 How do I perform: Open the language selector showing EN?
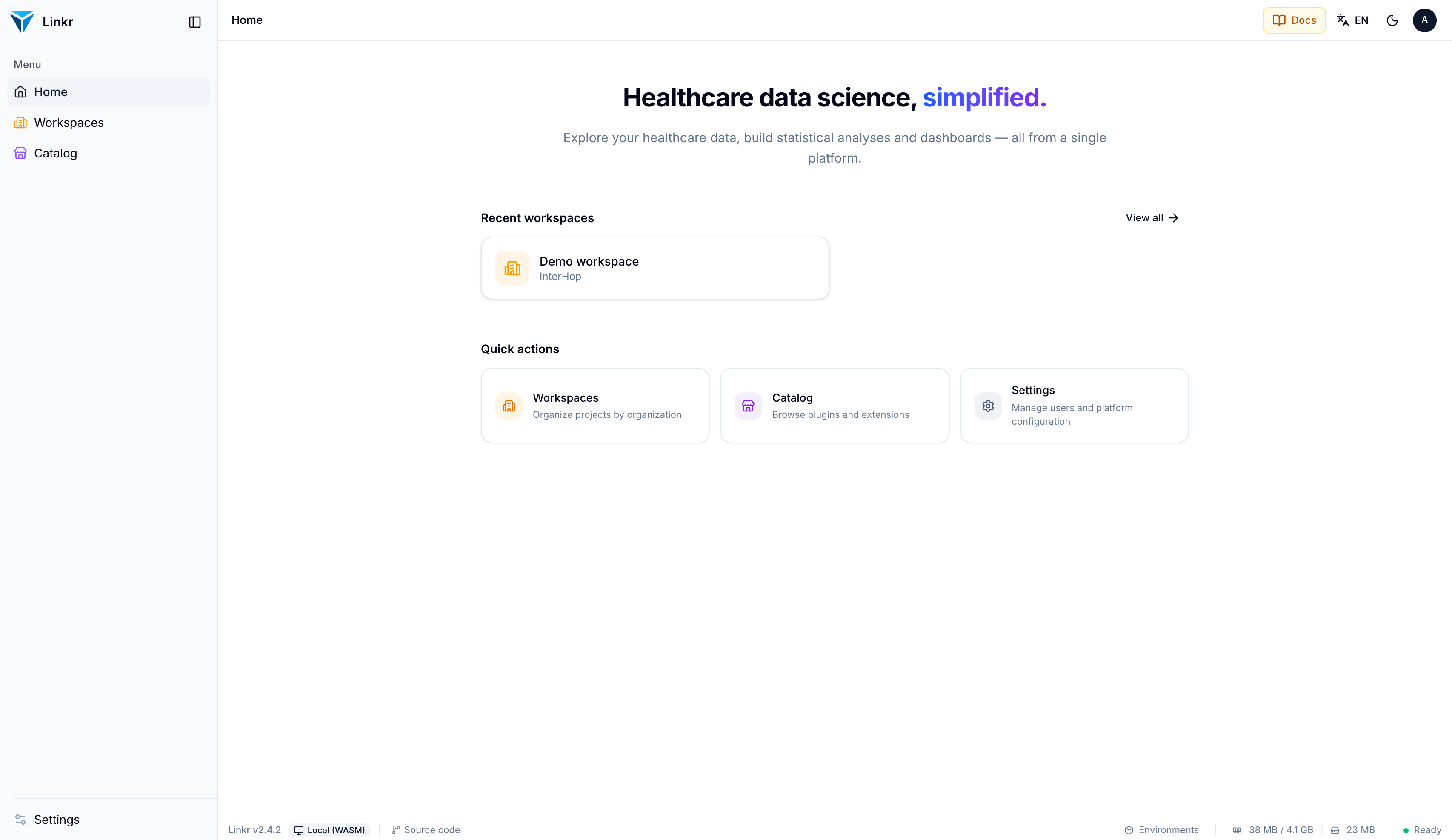(x=1352, y=20)
